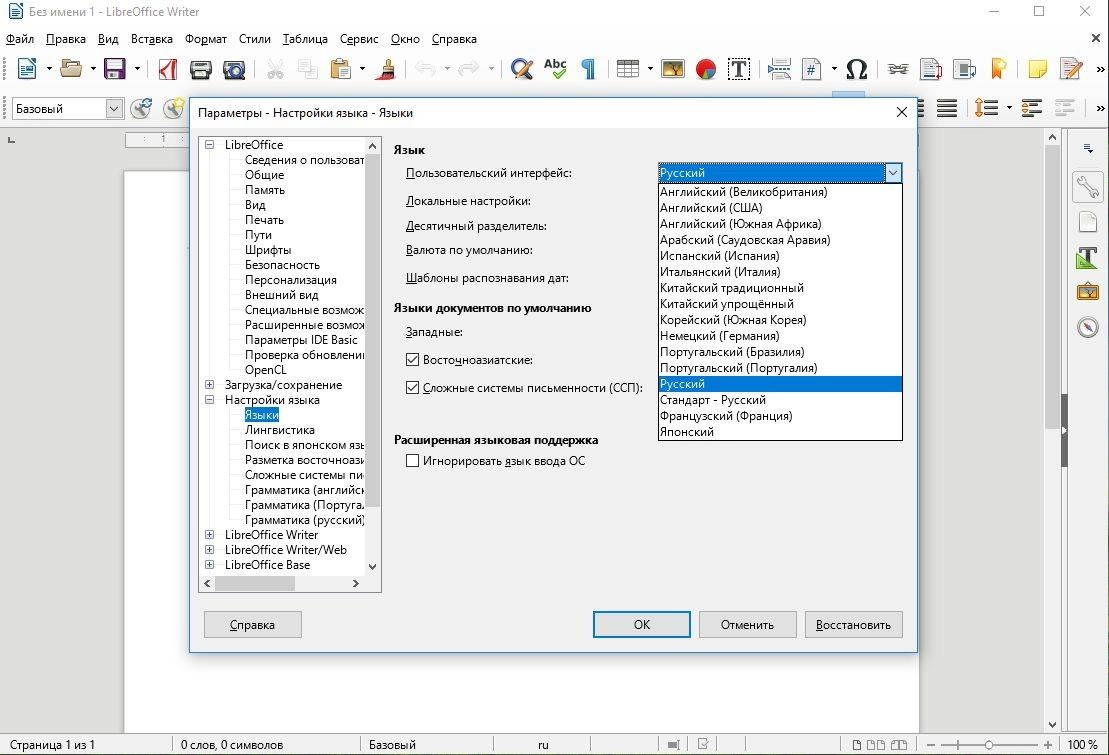Click the Open folder icon in the toolbar
The width and height of the screenshot is (1109, 755).
[71, 69]
